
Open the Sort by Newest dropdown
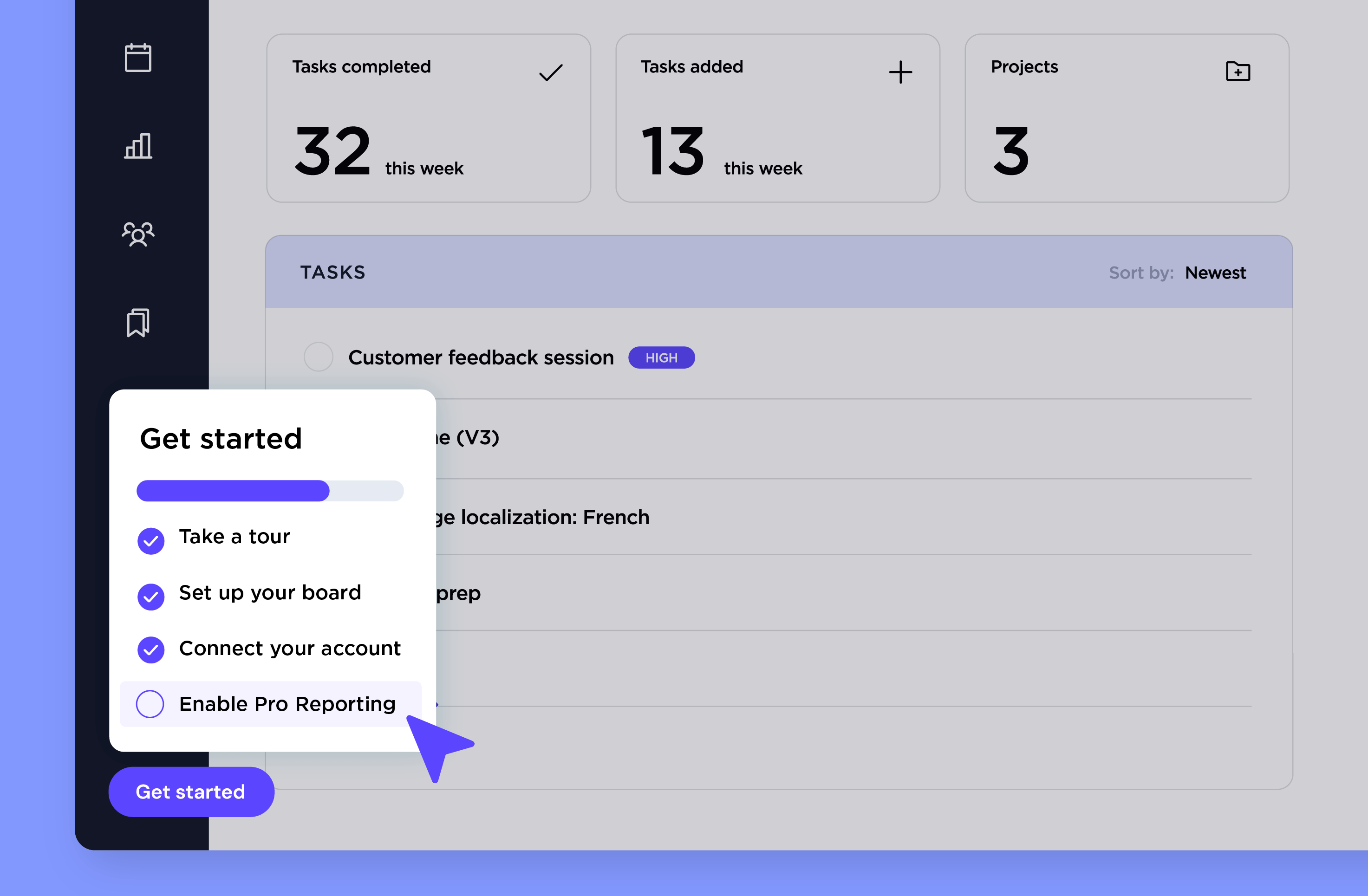tap(1215, 273)
